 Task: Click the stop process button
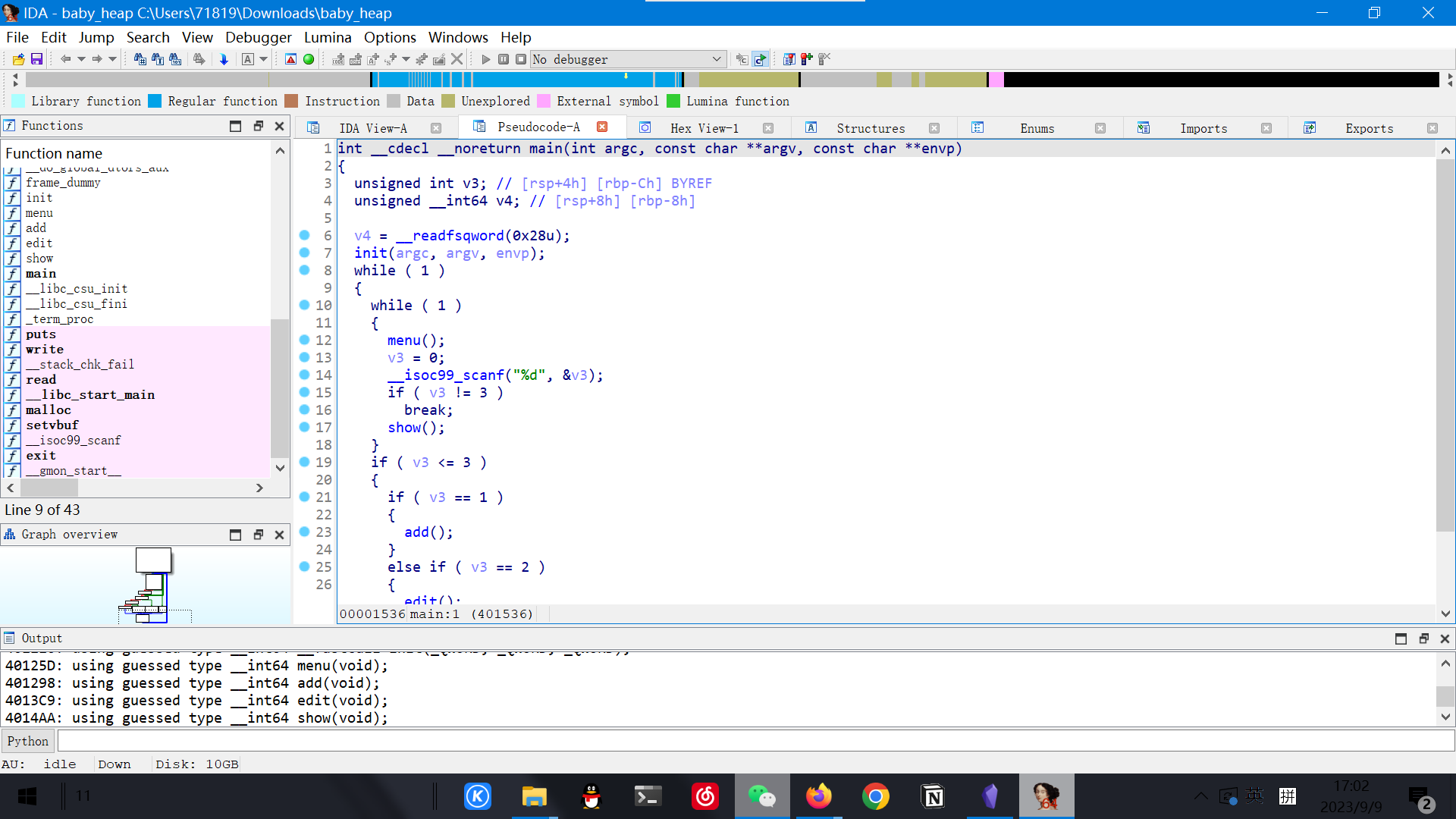click(521, 59)
